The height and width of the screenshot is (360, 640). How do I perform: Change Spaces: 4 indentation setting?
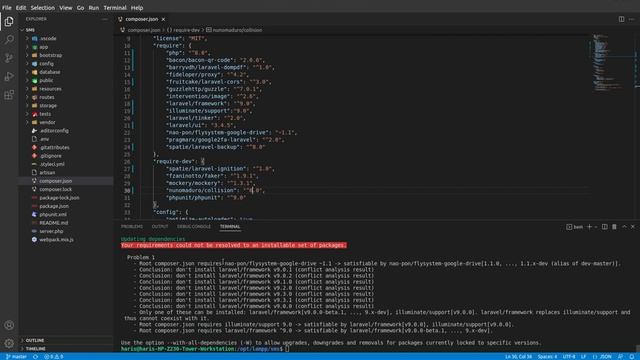click(547, 356)
